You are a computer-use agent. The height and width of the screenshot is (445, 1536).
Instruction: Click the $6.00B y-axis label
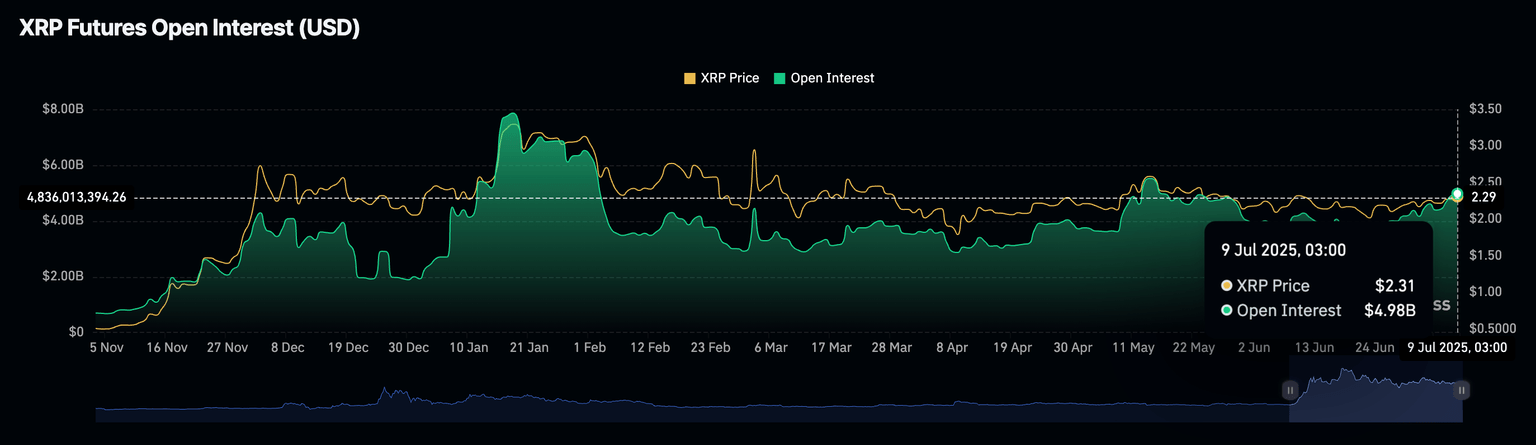[x=62, y=164]
